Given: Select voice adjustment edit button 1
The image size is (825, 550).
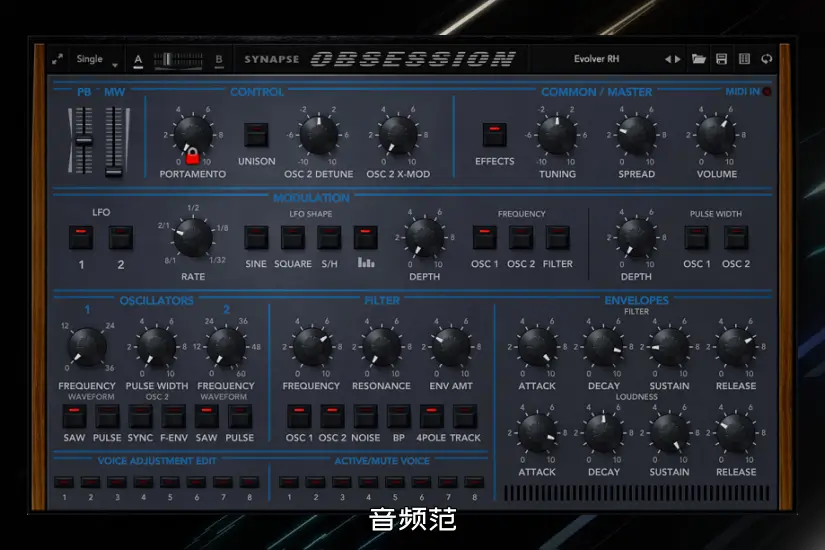Looking at the screenshot, I should click(64, 482).
